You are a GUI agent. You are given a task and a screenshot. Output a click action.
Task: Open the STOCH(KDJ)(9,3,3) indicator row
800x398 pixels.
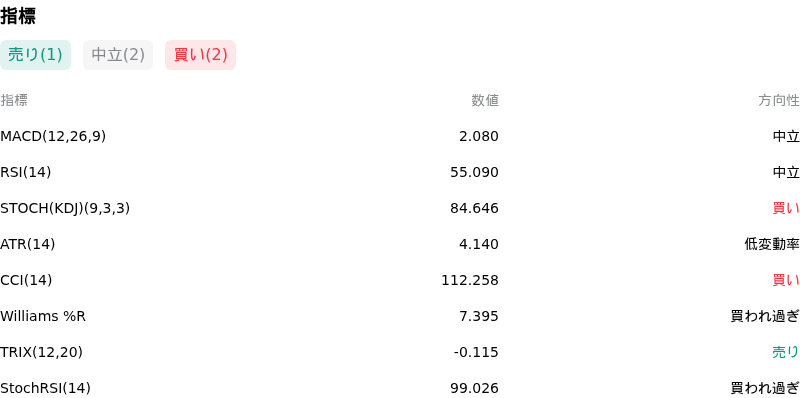[x=400, y=209]
